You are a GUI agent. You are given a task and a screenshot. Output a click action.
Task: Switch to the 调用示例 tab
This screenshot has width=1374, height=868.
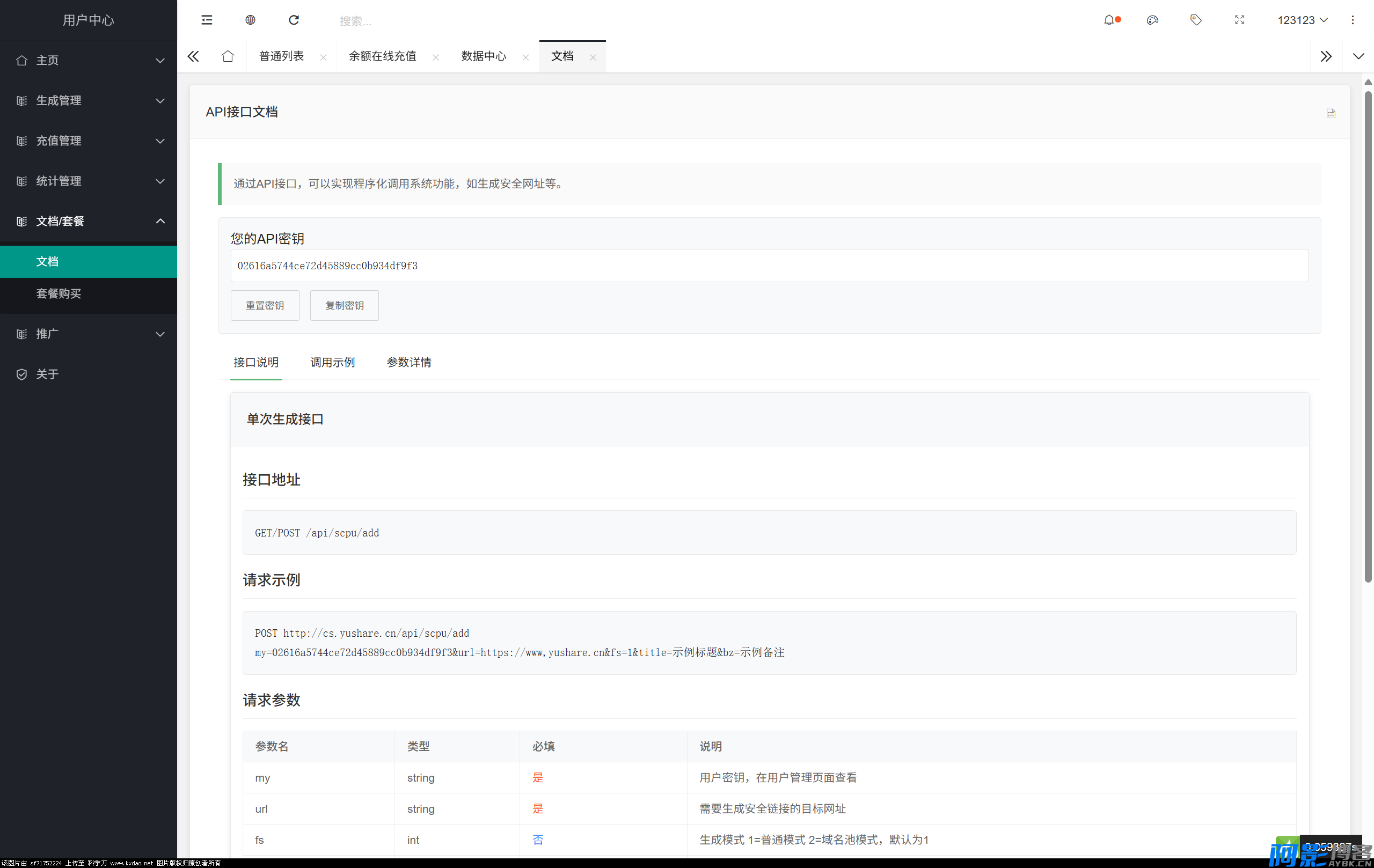click(332, 362)
